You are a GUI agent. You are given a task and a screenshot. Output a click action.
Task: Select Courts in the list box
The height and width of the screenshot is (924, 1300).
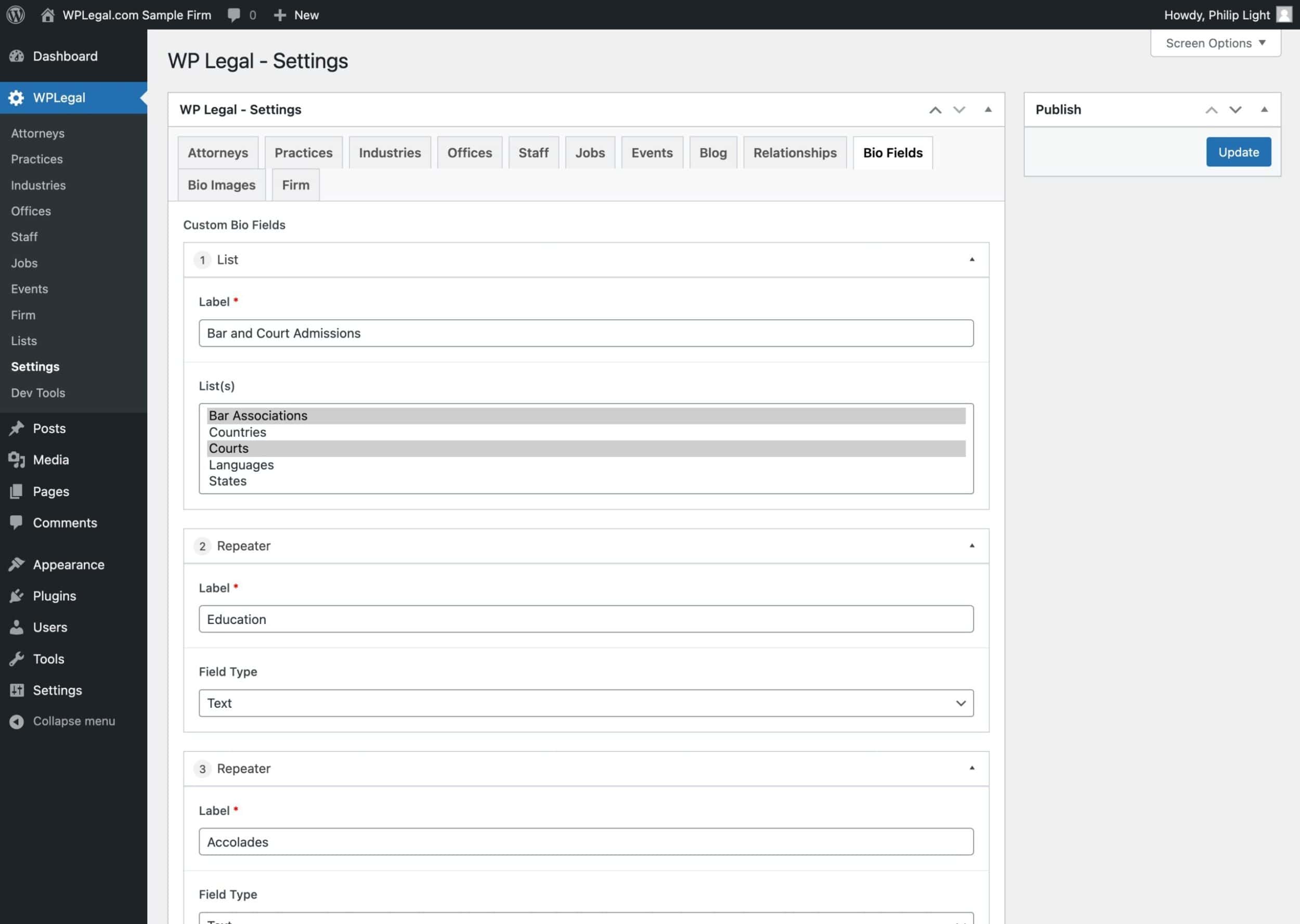(586, 448)
